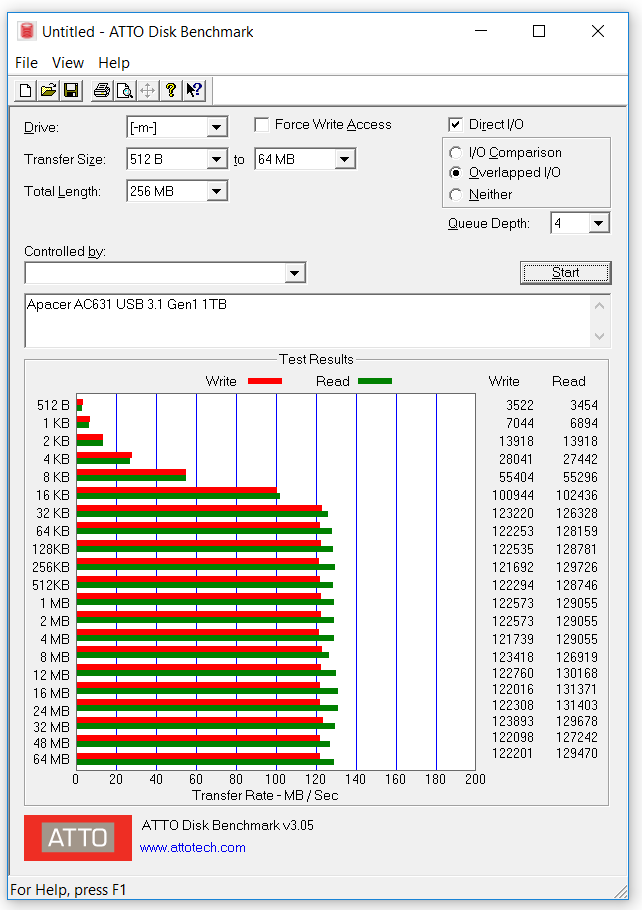The height and width of the screenshot is (910, 642).
Task: Click the move crosshair toolbar icon
Action: pos(147,91)
